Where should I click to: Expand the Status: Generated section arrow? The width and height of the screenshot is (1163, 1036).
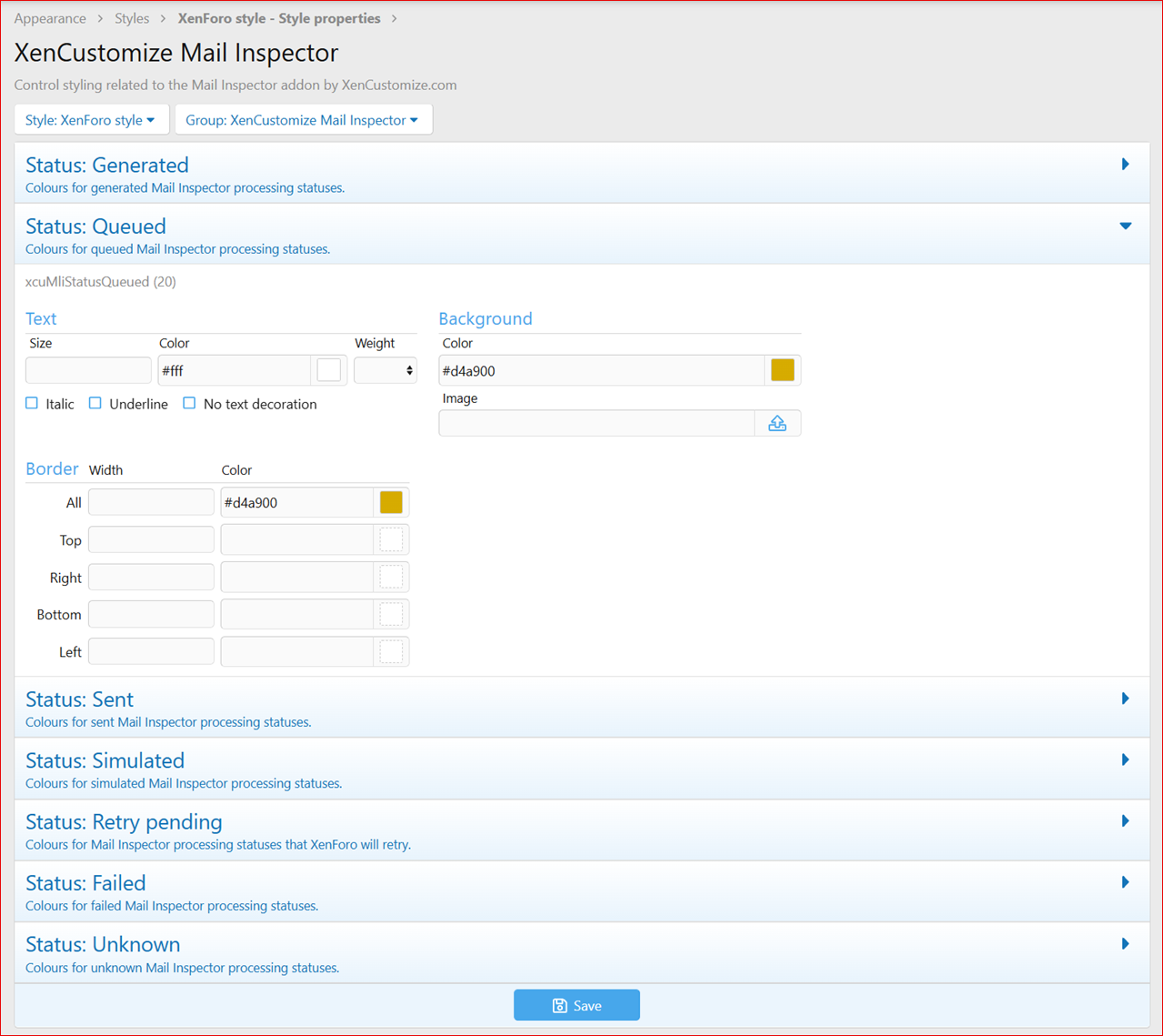[1126, 165]
